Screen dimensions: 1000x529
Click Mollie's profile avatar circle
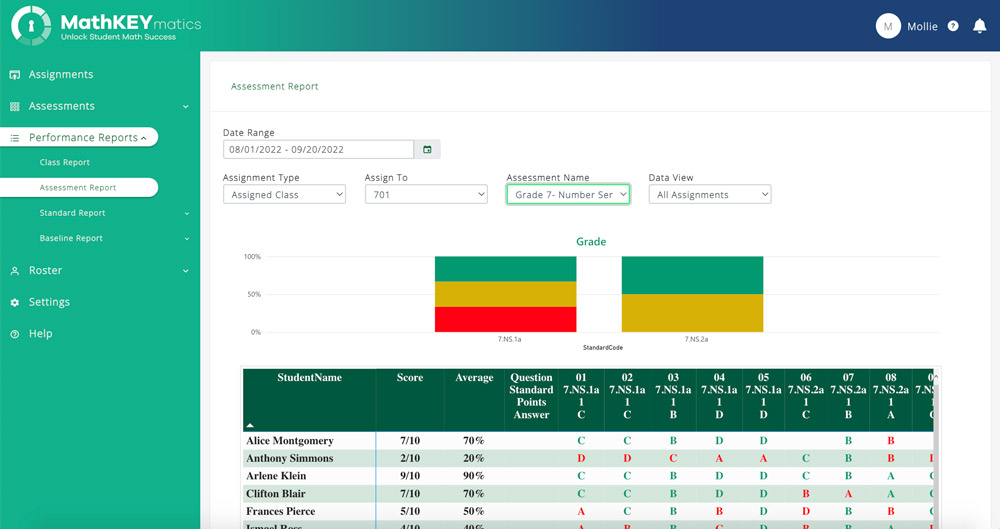tap(888, 26)
